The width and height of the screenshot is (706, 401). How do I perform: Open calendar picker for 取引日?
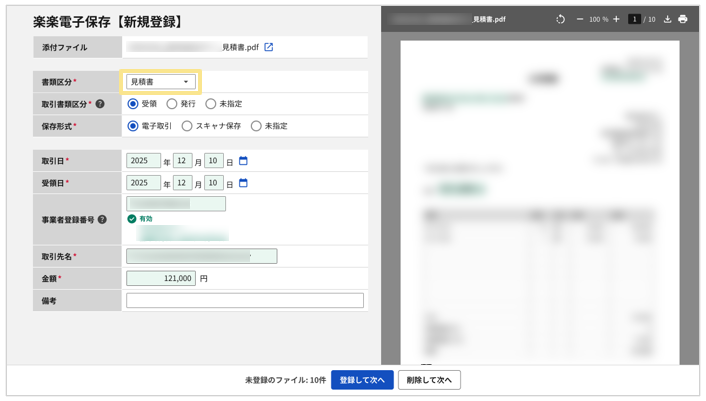[x=243, y=161]
